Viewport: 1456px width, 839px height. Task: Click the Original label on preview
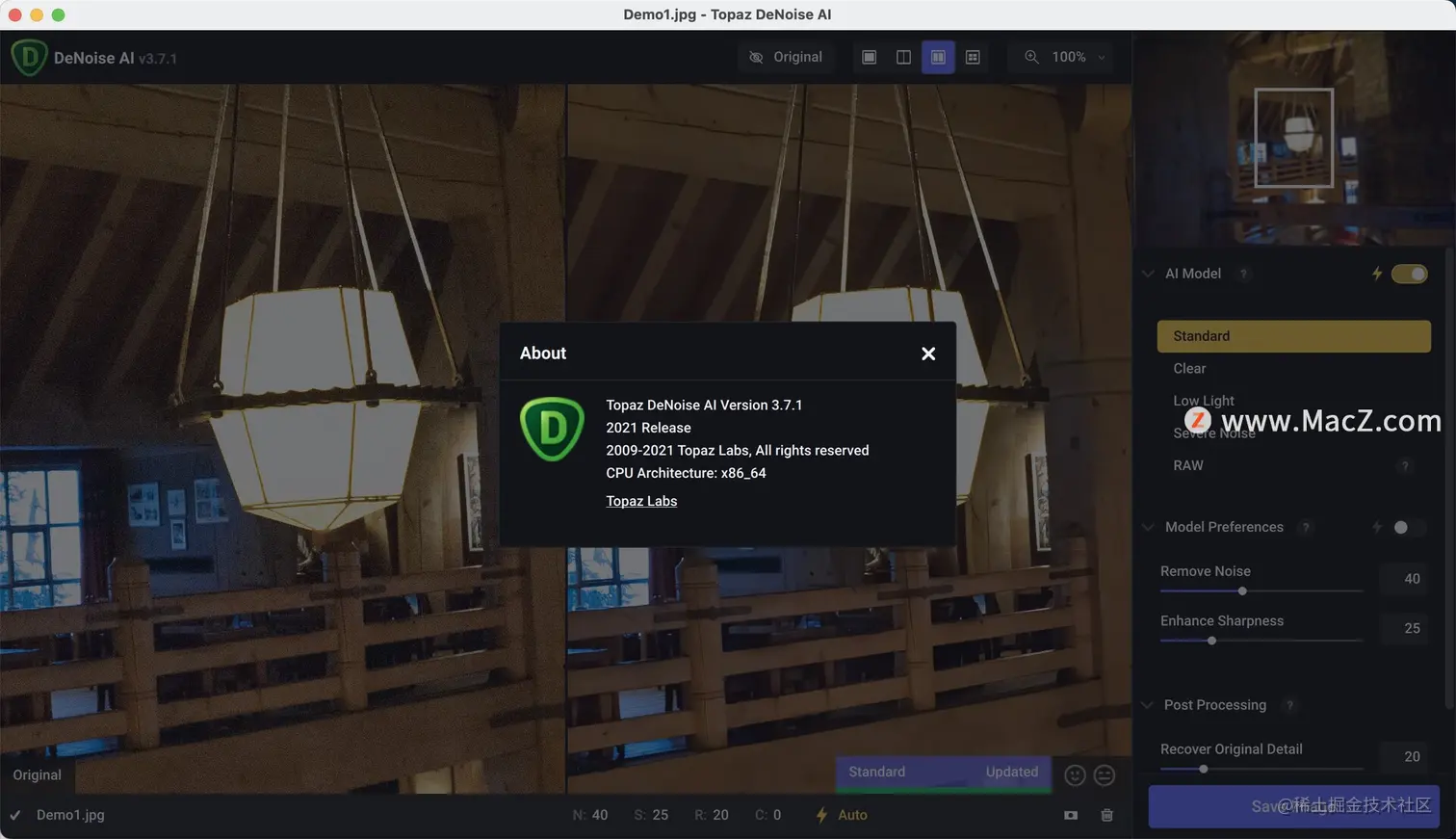(37, 774)
